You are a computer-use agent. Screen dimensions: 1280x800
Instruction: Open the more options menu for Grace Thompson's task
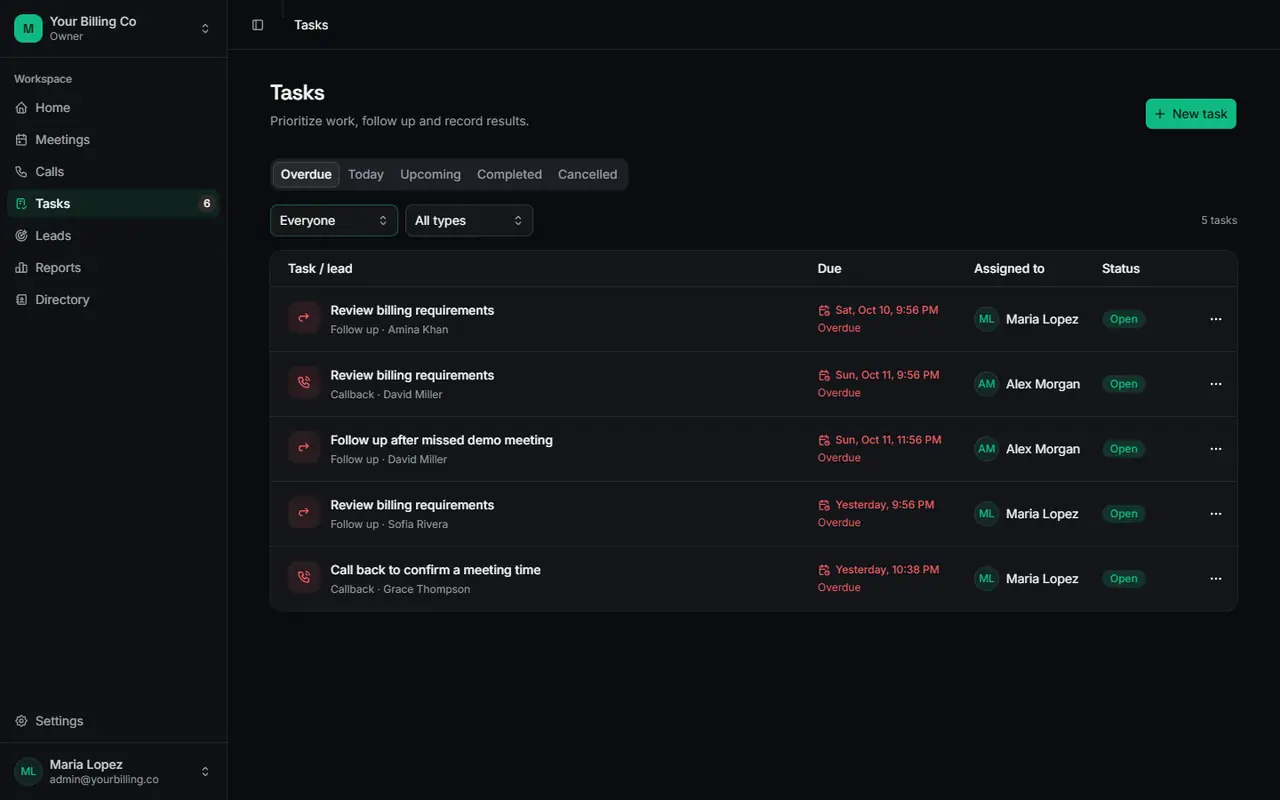click(1216, 579)
